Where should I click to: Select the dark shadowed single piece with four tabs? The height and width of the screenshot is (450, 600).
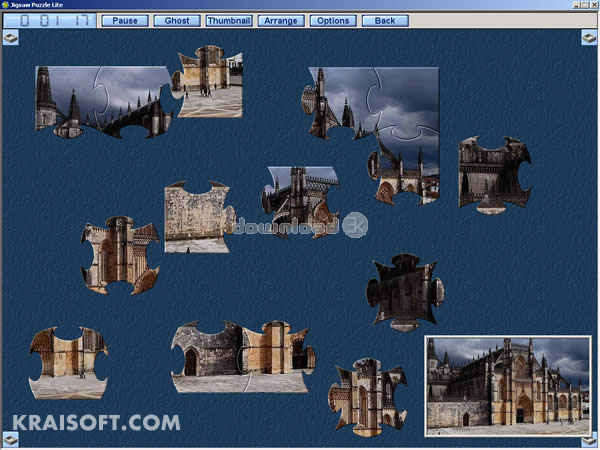click(405, 292)
